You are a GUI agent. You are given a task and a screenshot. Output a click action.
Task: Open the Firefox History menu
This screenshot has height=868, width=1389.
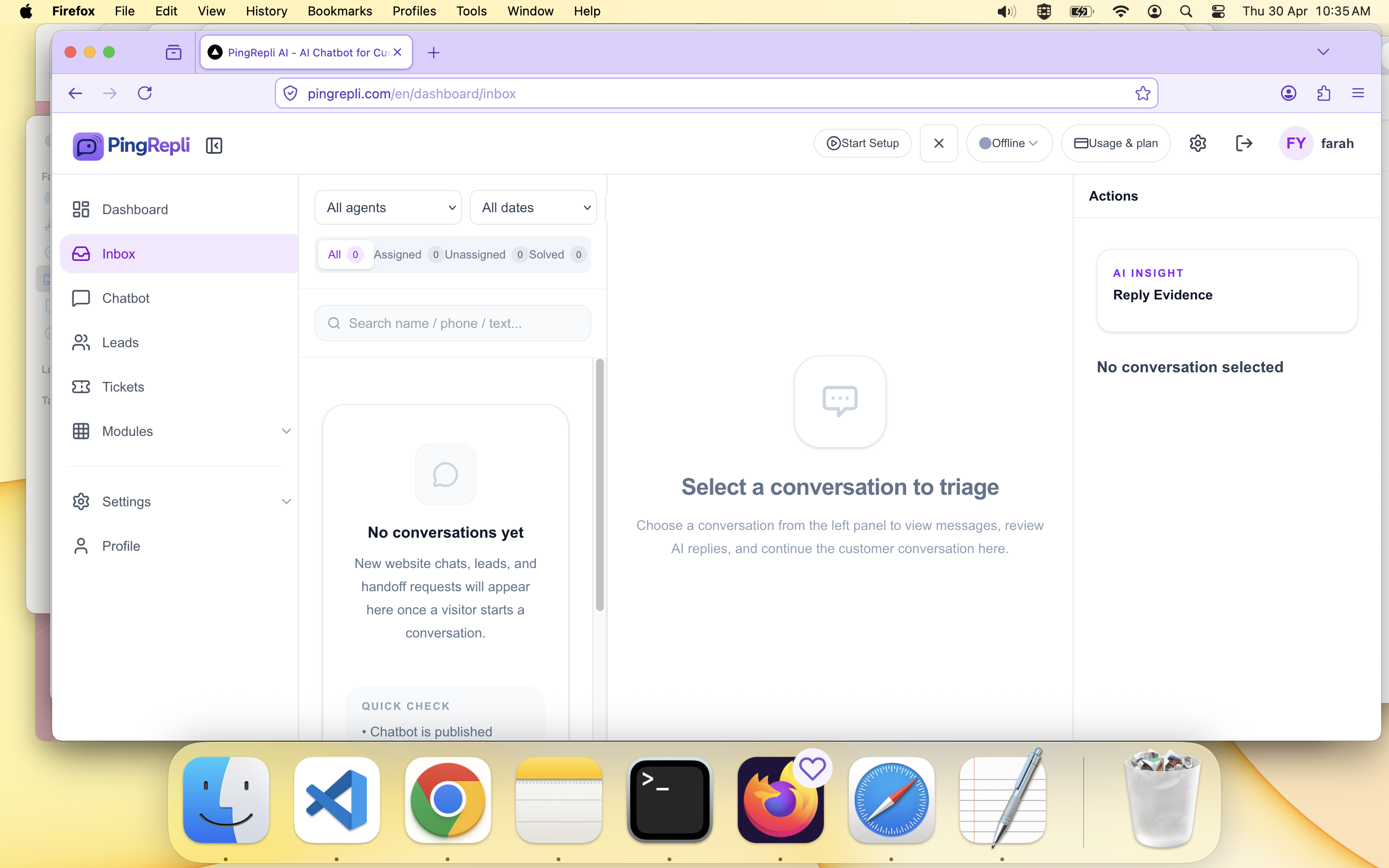tap(266, 11)
